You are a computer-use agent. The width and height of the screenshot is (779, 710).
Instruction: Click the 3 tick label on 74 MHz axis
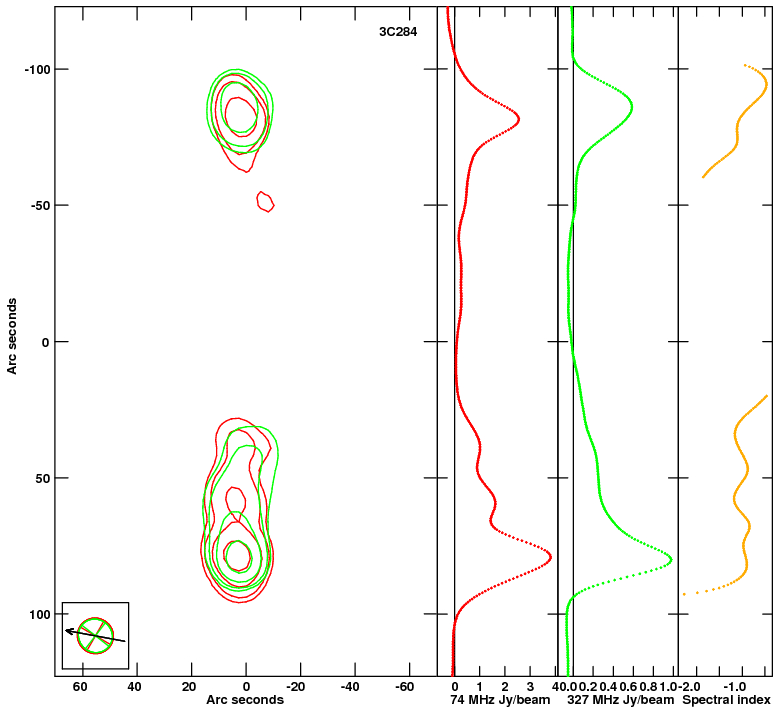tap(530, 687)
